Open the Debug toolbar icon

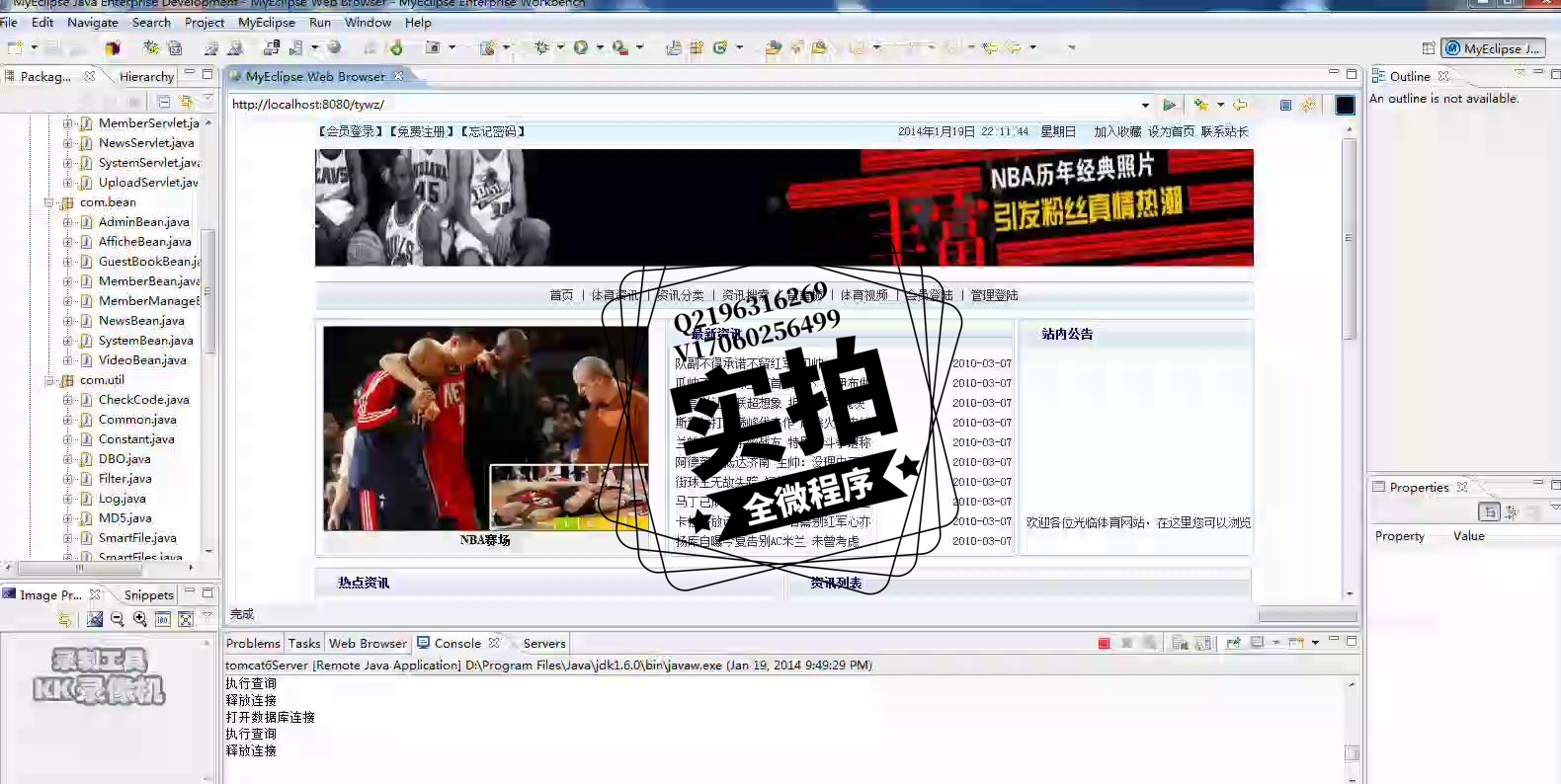[x=541, y=47]
